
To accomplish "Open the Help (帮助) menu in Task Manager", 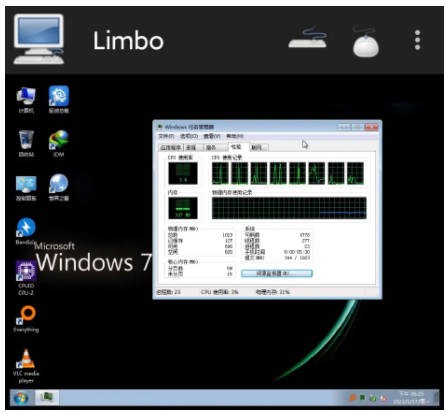I will tap(235, 136).
